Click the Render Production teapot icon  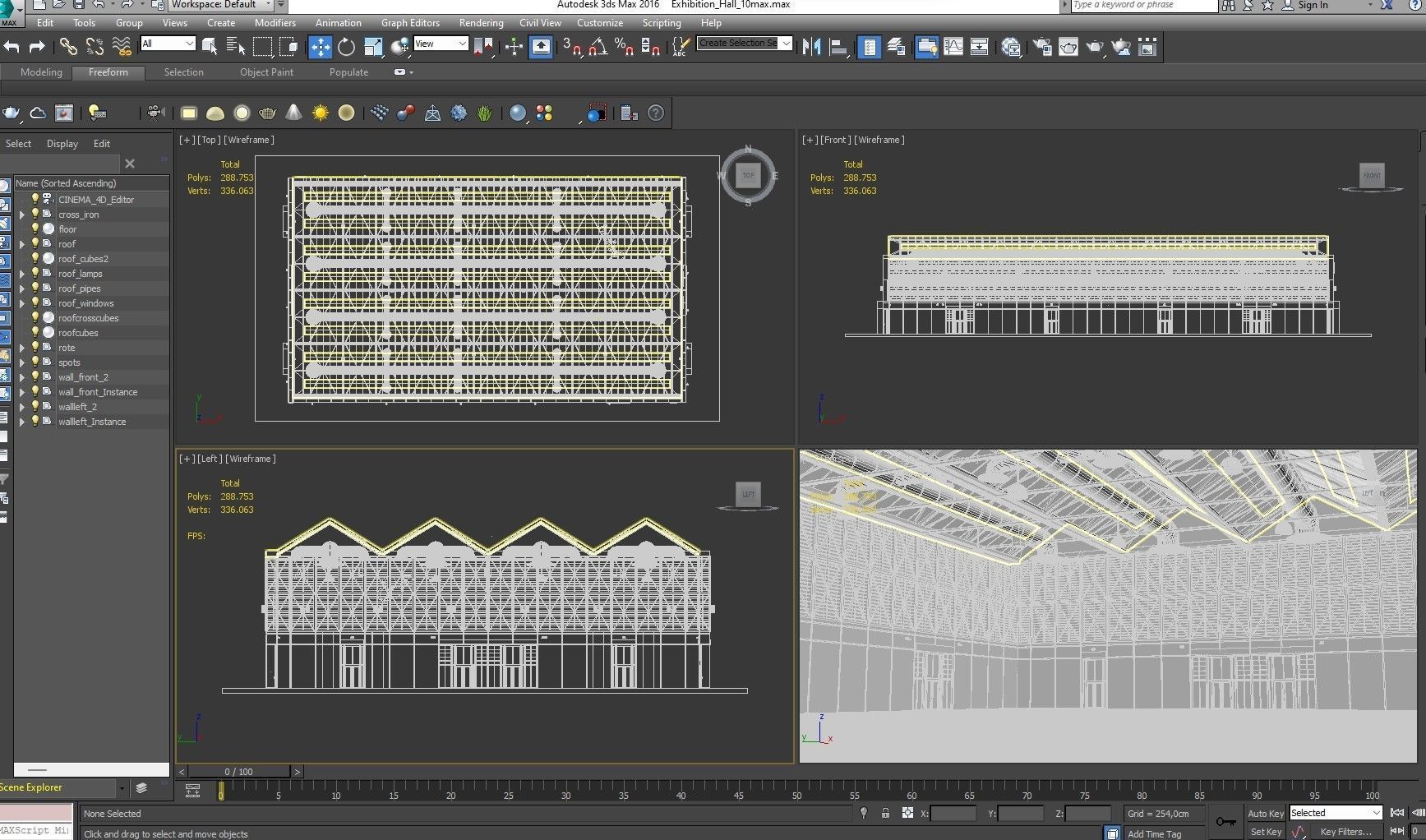pos(1095,47)
